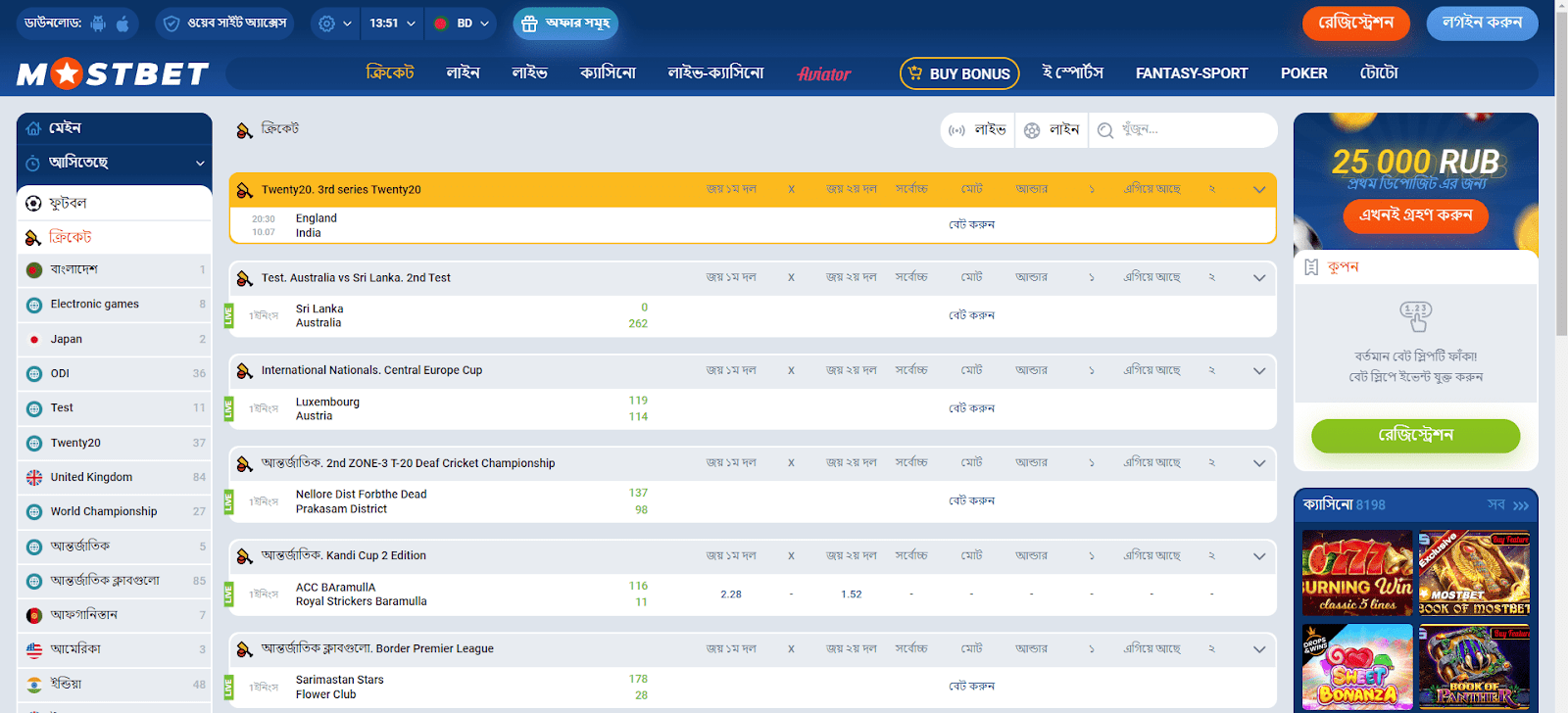Click the cricket icon beside Kandi Cup 2 Edition

pyautogui.click(x=245, y=556)
